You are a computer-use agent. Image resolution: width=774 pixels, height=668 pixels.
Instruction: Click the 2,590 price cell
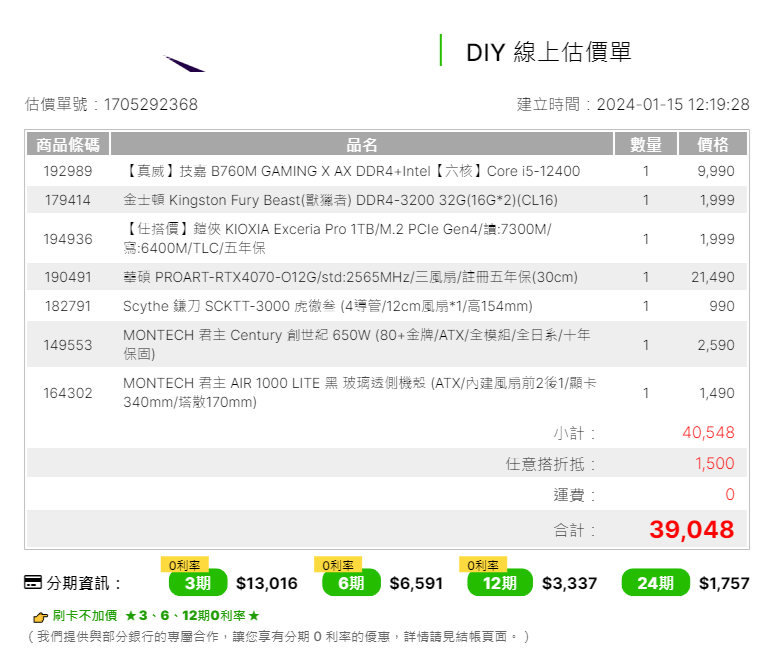(x=716, y=345)
